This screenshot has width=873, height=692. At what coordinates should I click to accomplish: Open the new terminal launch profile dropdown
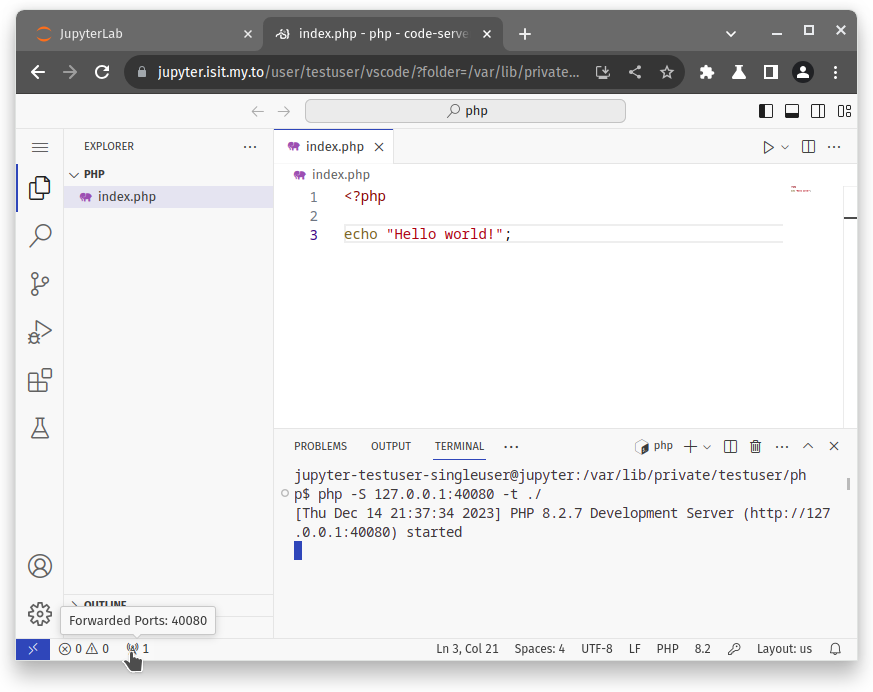(707, 447)
